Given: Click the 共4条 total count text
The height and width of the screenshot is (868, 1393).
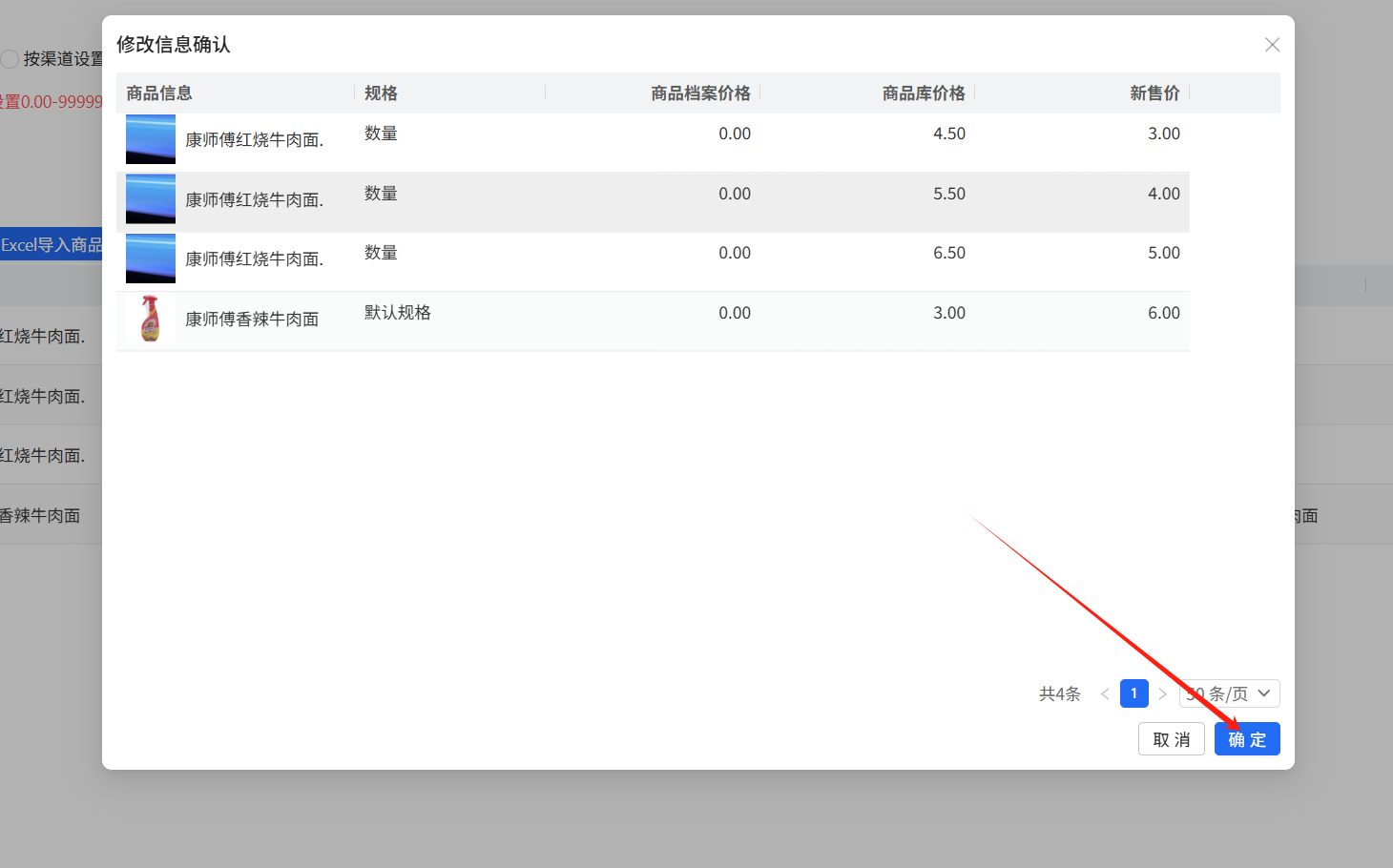Looking at the screenshot, I should point(1060,694).
